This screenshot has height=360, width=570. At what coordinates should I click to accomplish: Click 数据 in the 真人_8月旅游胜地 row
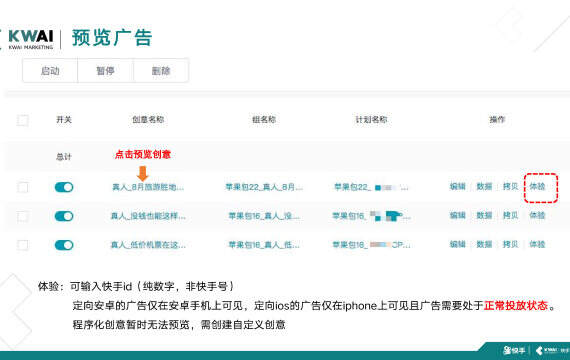(x=484, y=187)
